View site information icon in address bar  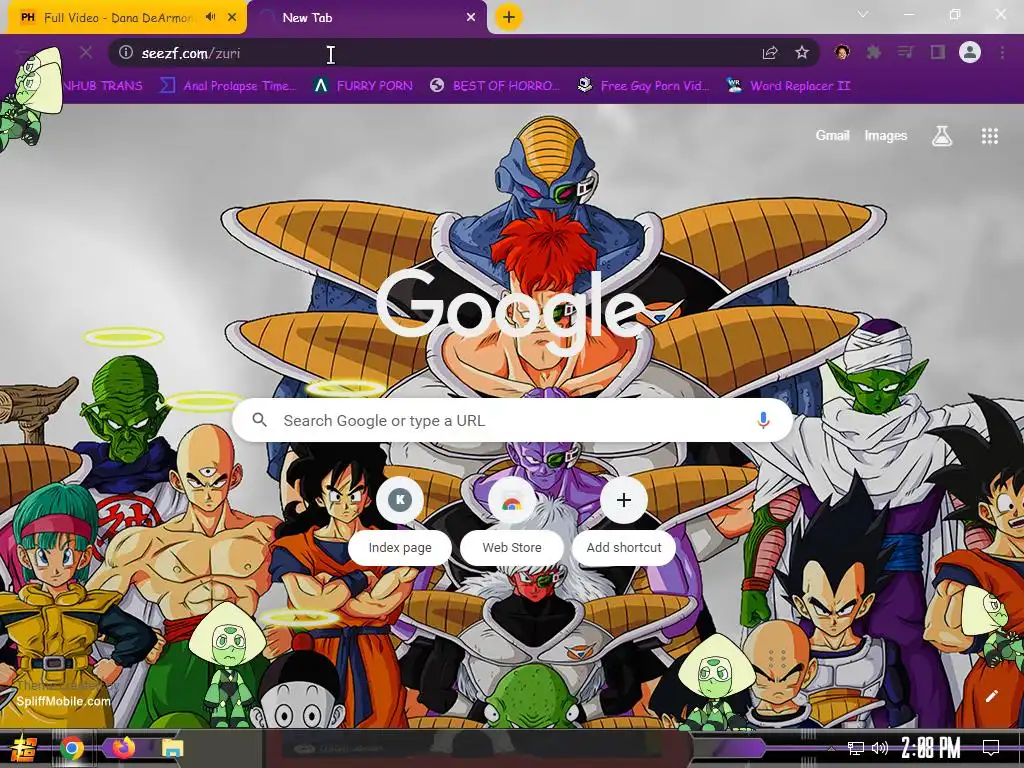[125, 53]
